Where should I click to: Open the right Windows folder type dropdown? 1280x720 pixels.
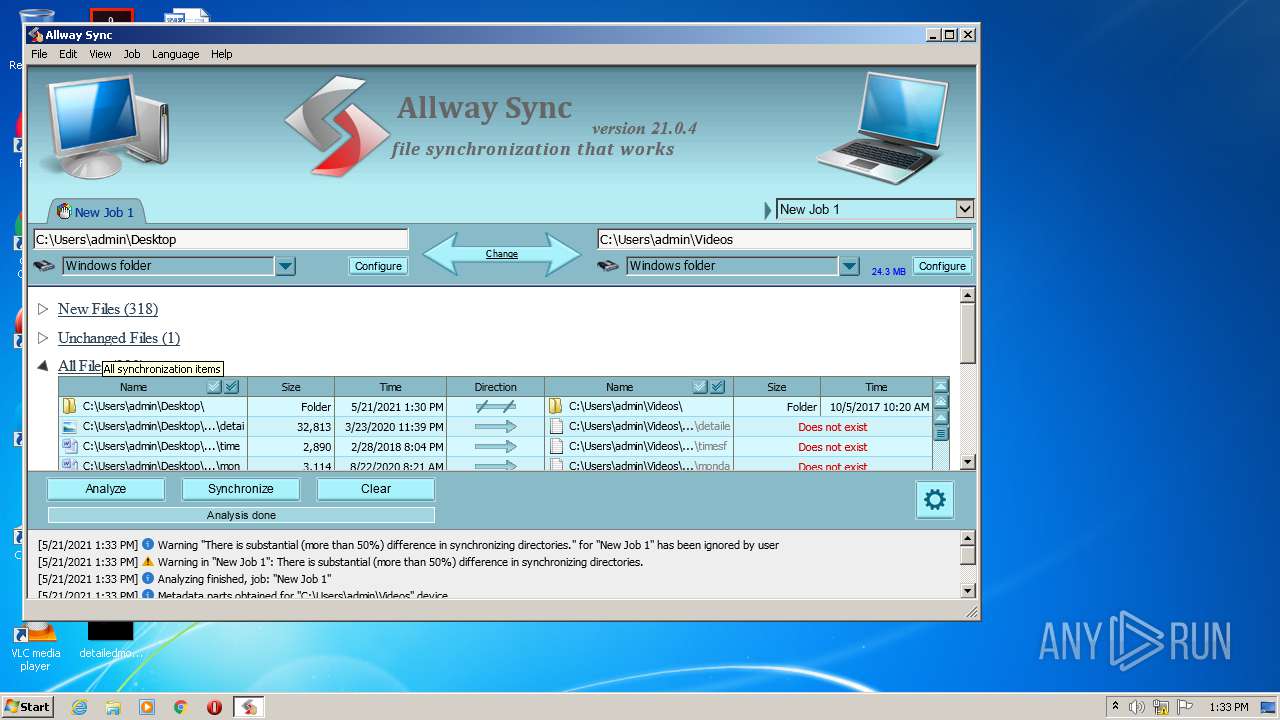pos(849,266)
